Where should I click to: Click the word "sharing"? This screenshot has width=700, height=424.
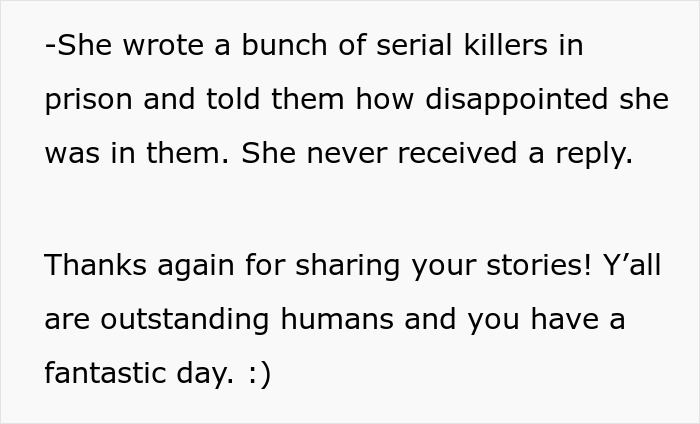pyautogui.click(x=347, y=267)
